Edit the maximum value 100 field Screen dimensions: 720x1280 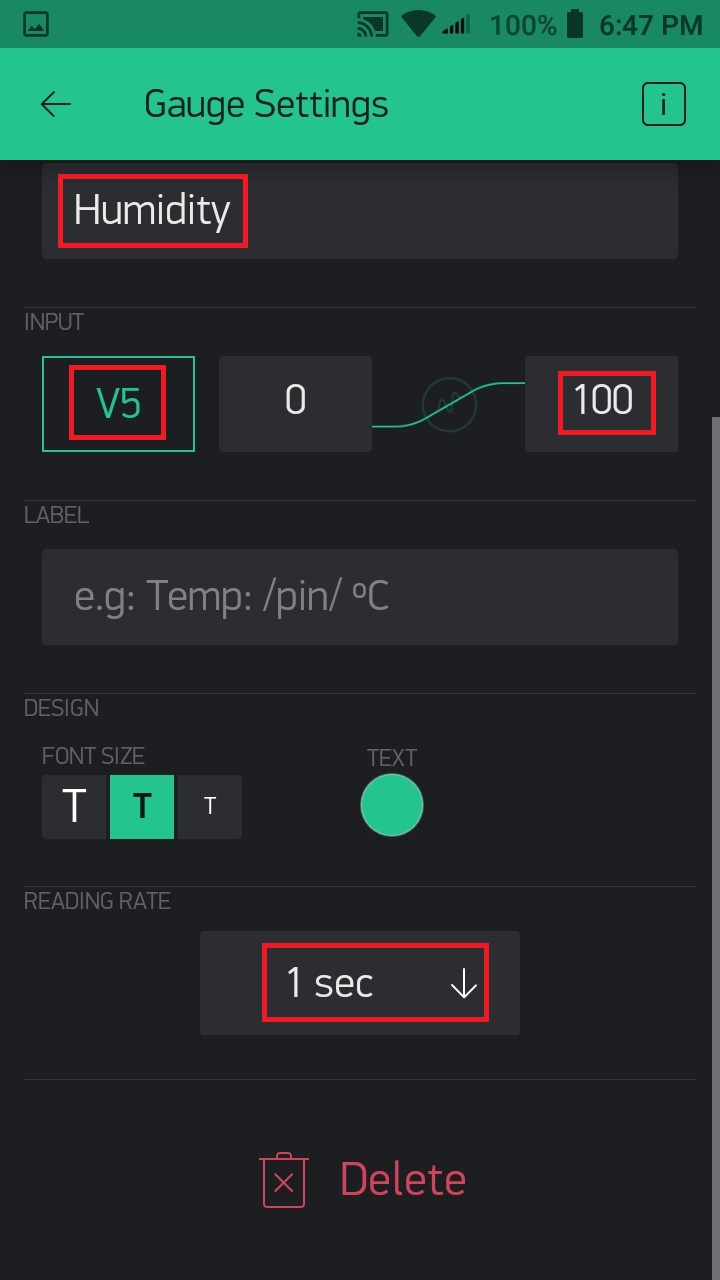[x=602, y=403]
